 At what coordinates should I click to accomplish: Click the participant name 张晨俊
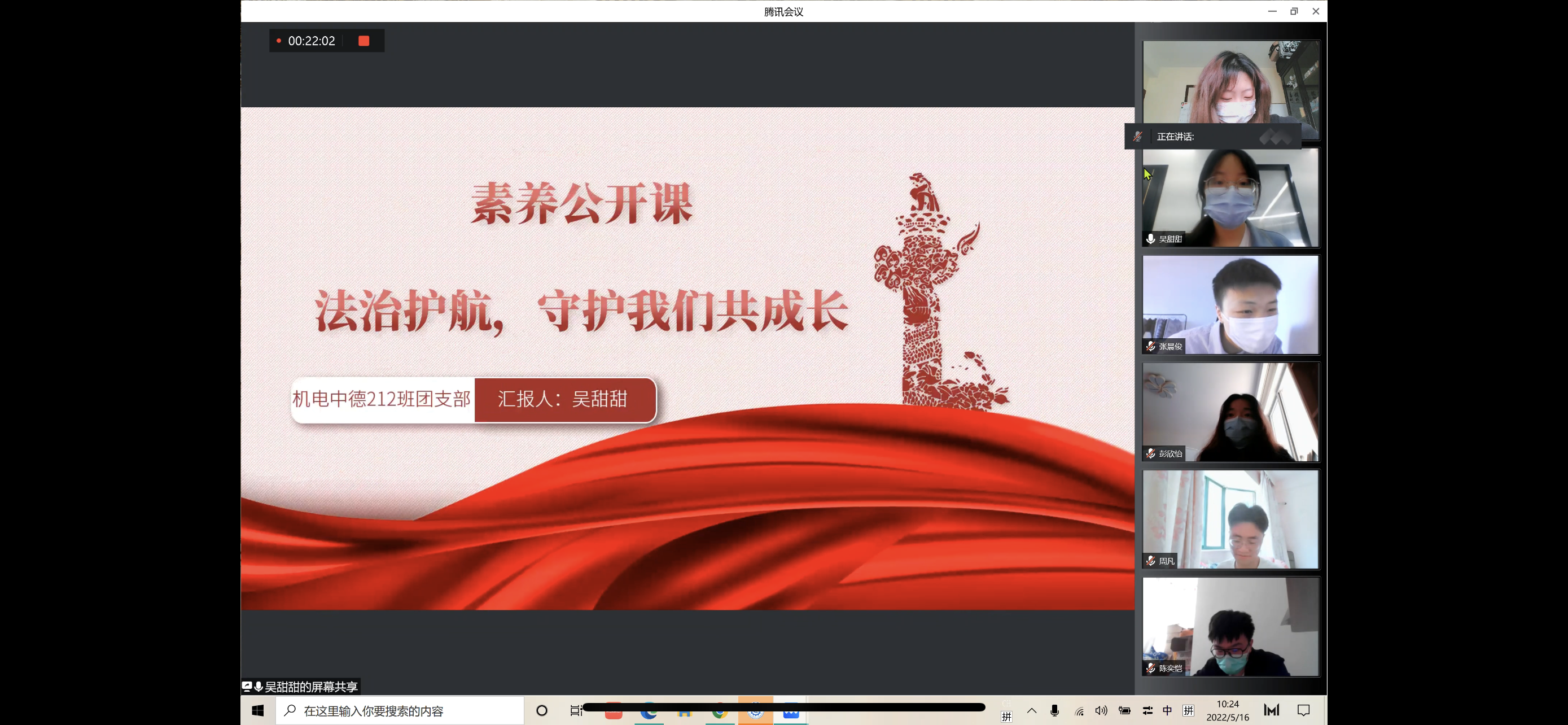1170,346
